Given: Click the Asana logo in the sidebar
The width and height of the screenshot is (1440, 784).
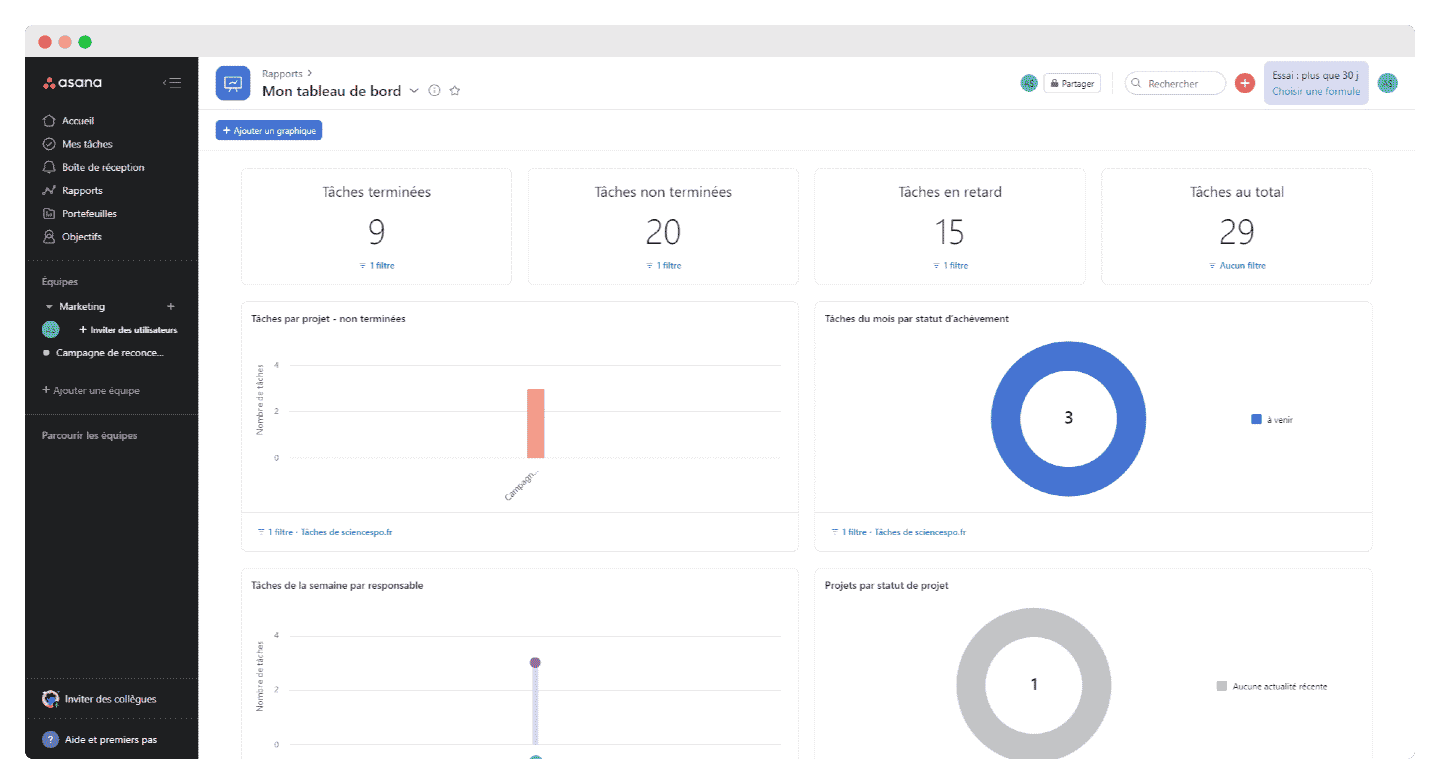Looking at the screenshot, I should pos(72,83).
